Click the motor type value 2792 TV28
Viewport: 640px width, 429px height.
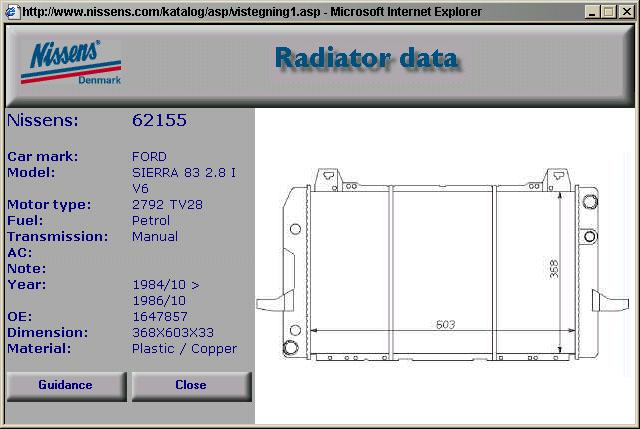pyautogui.click(x=167, y=204)
